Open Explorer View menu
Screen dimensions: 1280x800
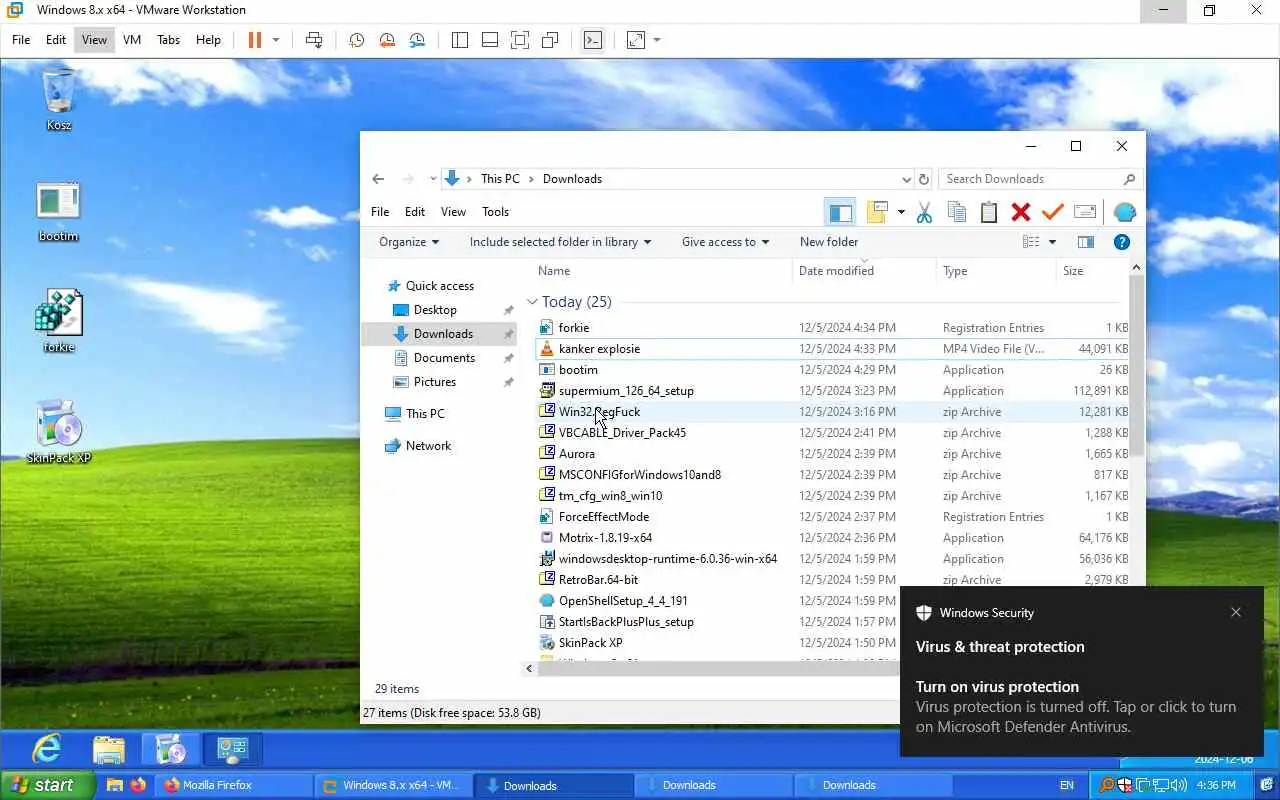(453, 212)
